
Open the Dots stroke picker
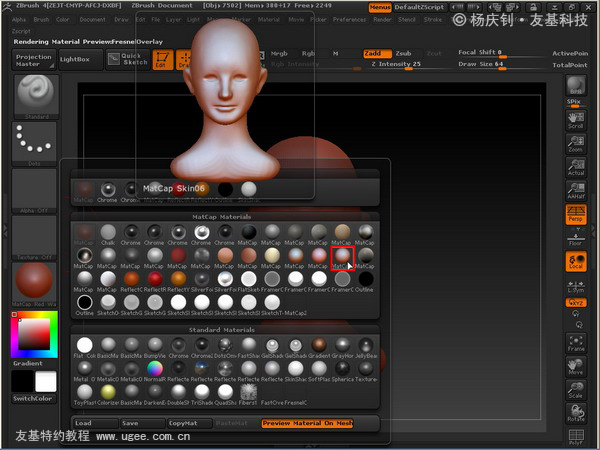tap(34, 144)
